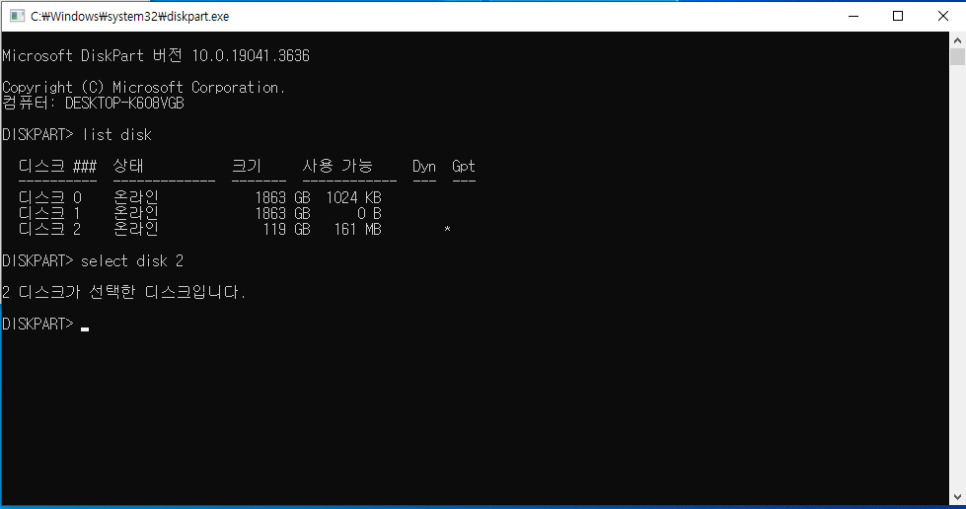Click the '크기' column header
This screenshot has height=509, width=966.
pos(246,166)
